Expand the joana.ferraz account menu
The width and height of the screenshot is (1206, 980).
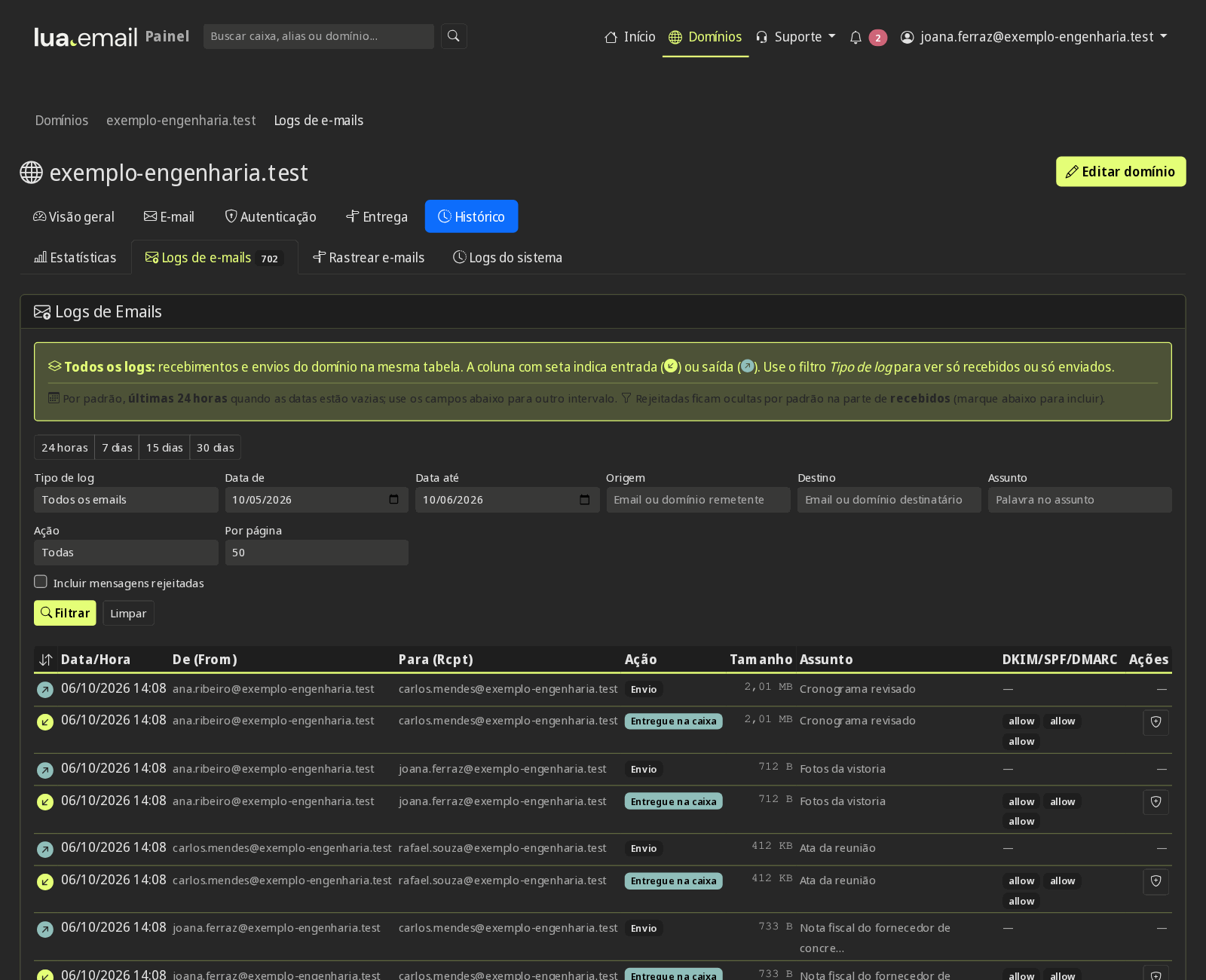1033,37
